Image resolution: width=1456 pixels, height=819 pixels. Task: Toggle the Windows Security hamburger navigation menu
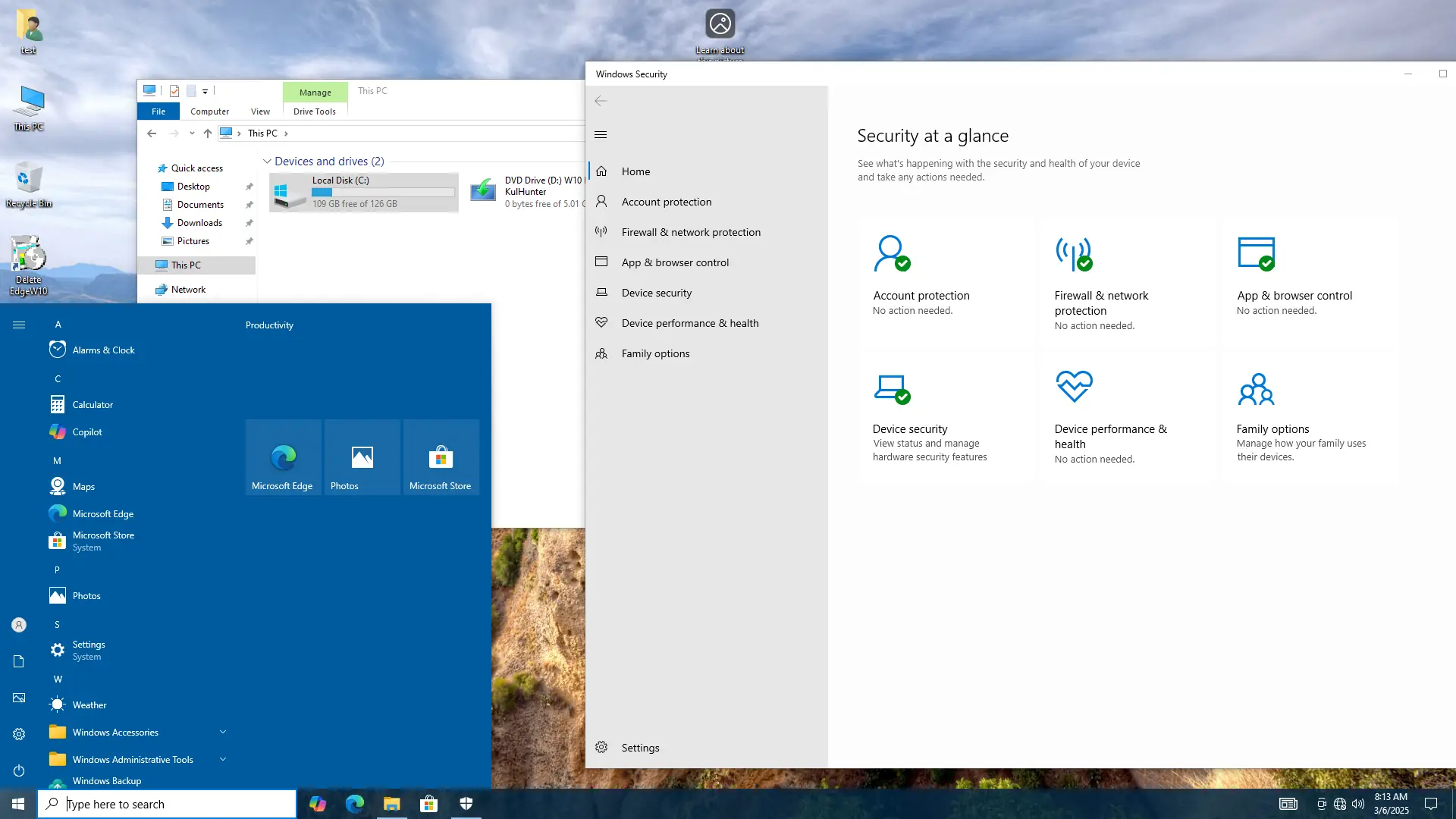click(x=601, y=135)
